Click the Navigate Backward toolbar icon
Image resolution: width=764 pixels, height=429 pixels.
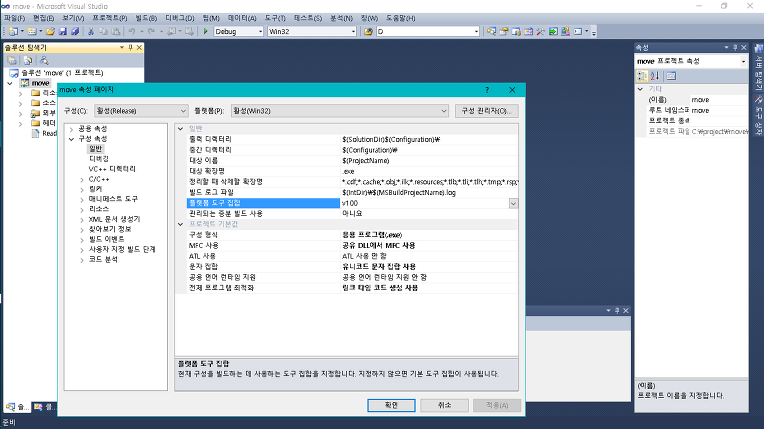tap(172, 31)
